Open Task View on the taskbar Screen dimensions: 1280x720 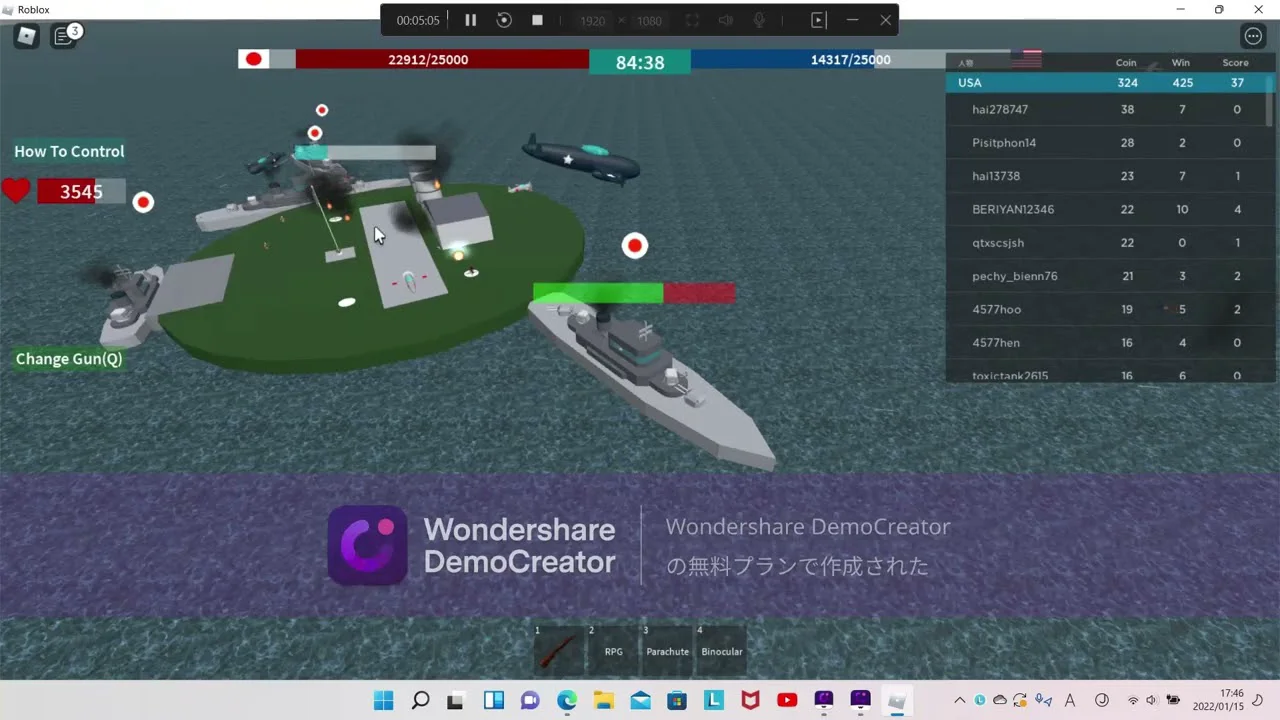pyautogui.click(x=455, y=700)
